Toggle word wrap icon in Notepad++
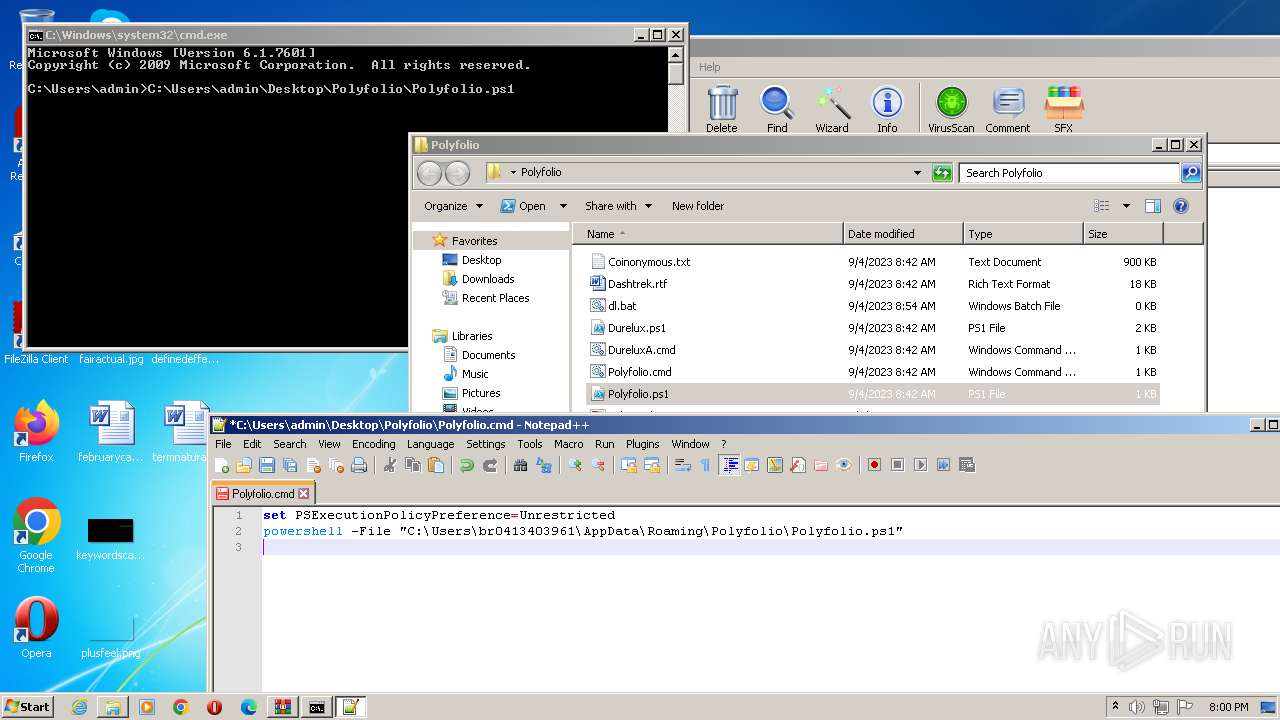 683,465
